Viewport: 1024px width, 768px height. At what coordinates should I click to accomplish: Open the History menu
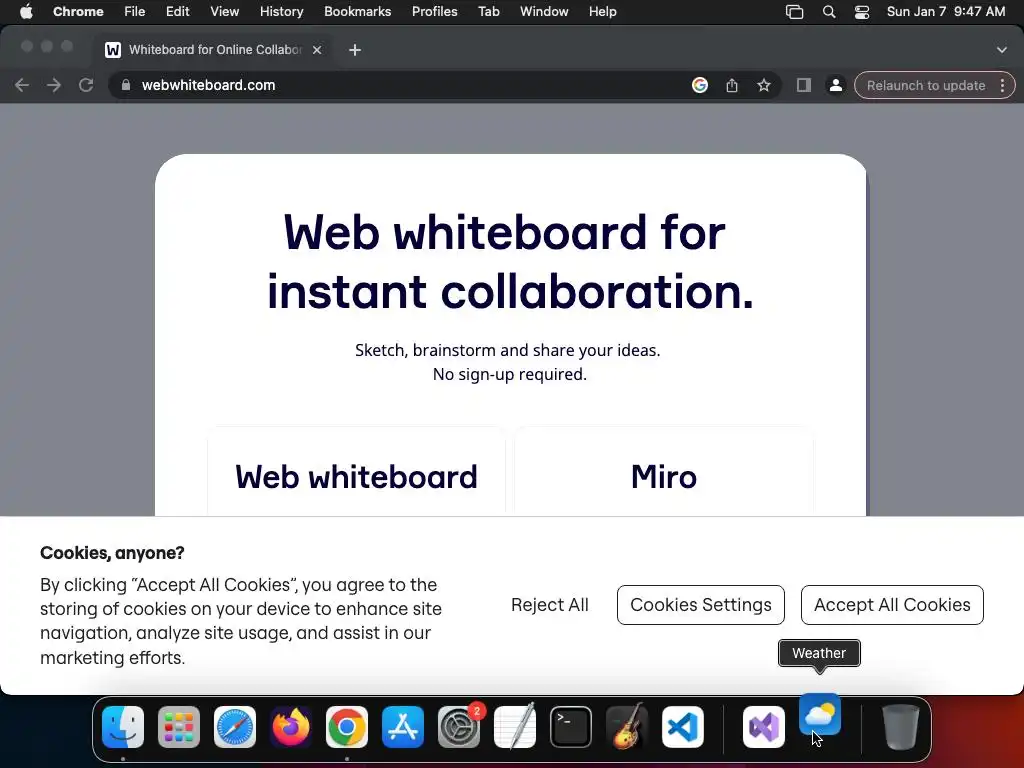click(281, 11)
